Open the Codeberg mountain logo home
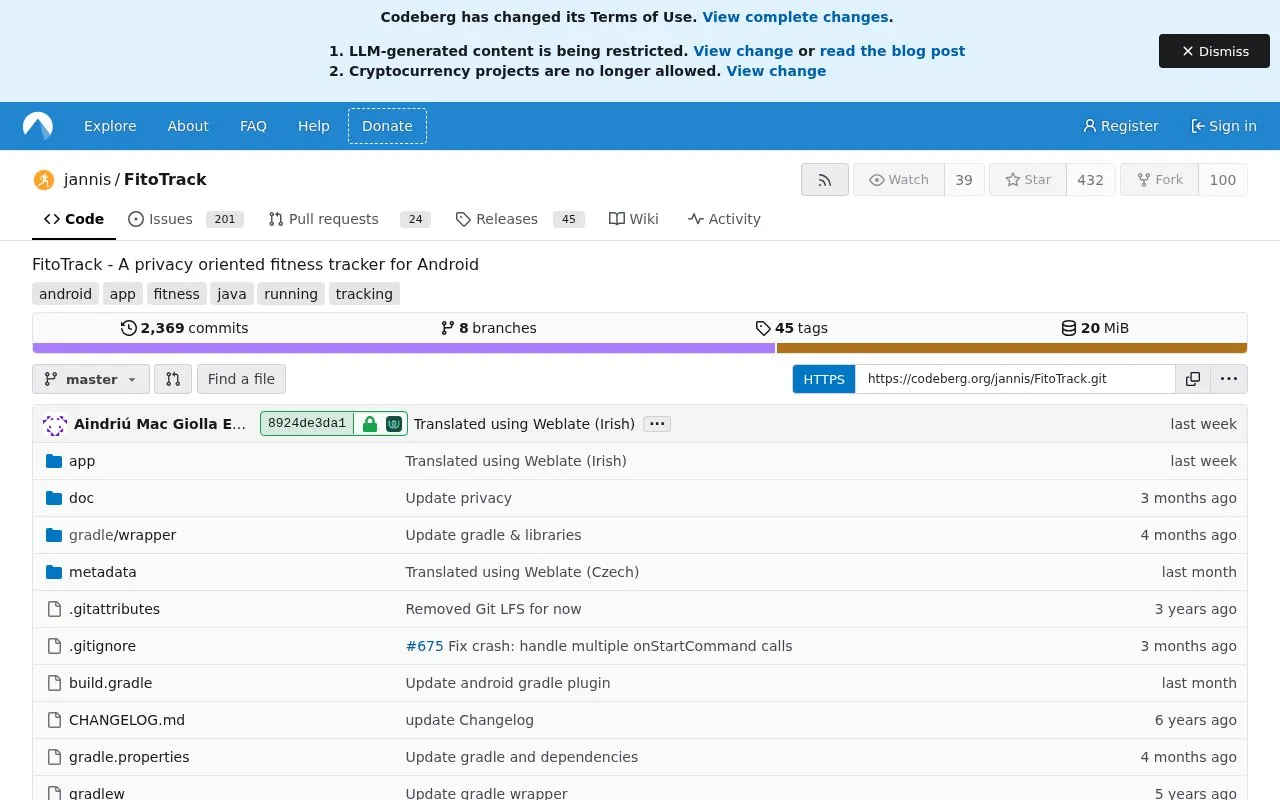The width and height of the screenshot is (1280, 800). tap(38, 126)
